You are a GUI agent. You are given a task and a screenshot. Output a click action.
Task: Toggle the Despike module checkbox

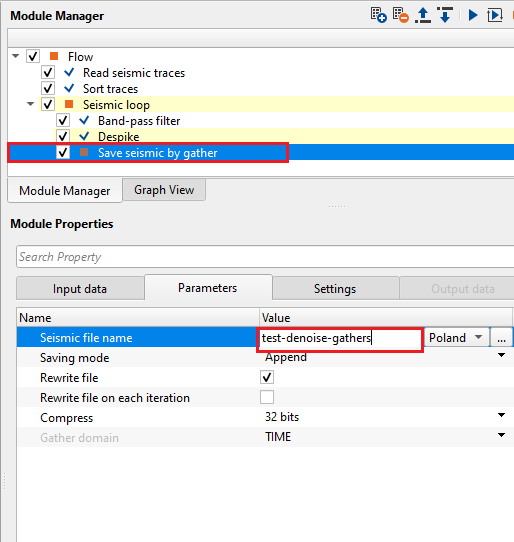pos(63,136)
